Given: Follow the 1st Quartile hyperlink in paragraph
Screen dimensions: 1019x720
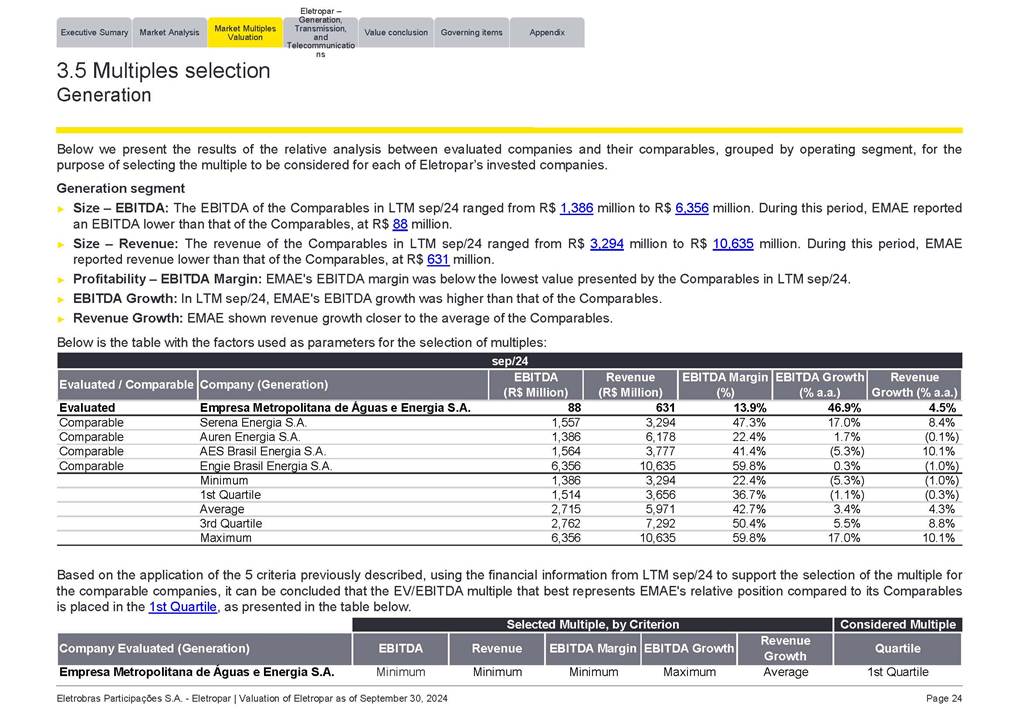Looking at the screenshot, I should 181,607.
